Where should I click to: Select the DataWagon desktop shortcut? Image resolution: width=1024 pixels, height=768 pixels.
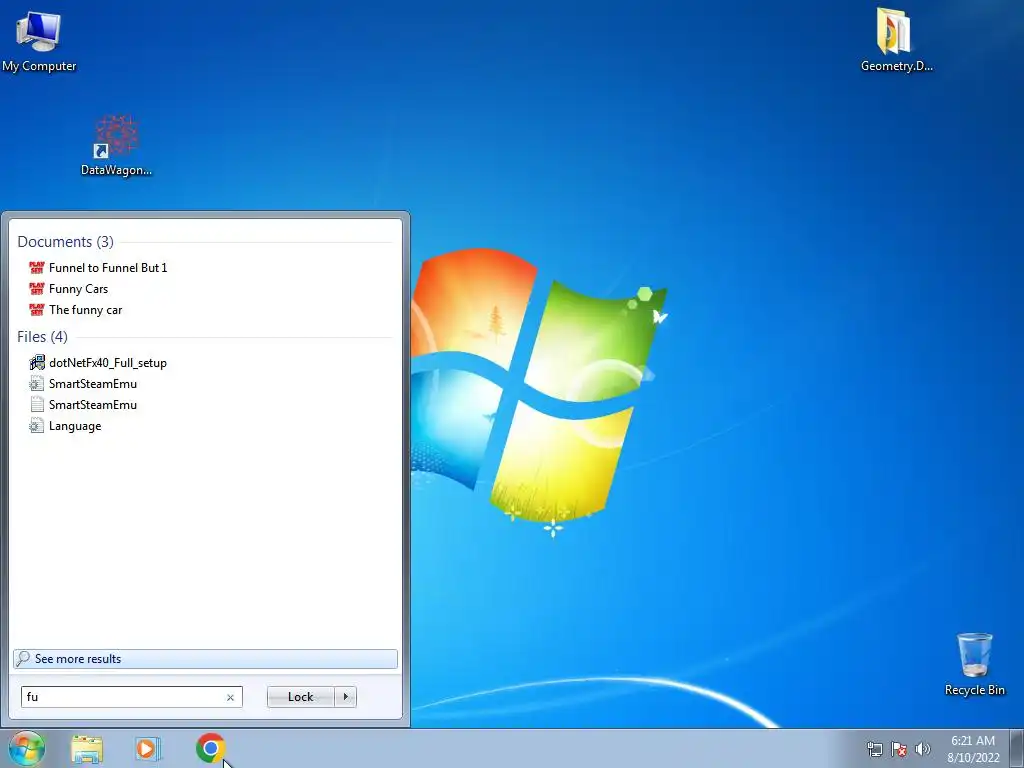click(x=116, y=145)
